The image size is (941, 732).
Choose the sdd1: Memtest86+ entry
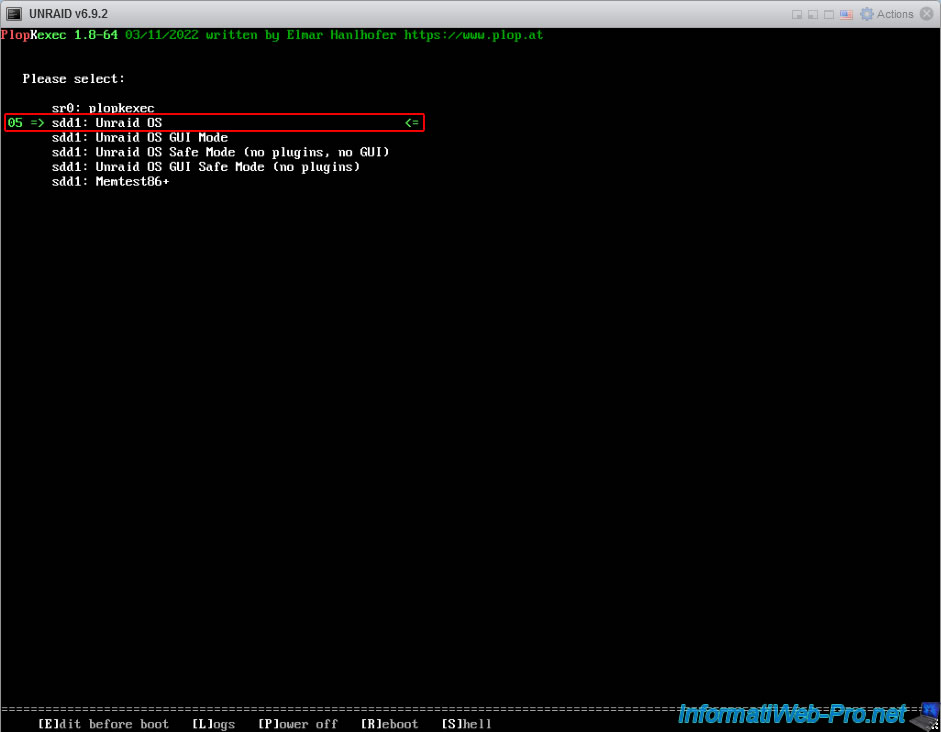tap(111, 182)
